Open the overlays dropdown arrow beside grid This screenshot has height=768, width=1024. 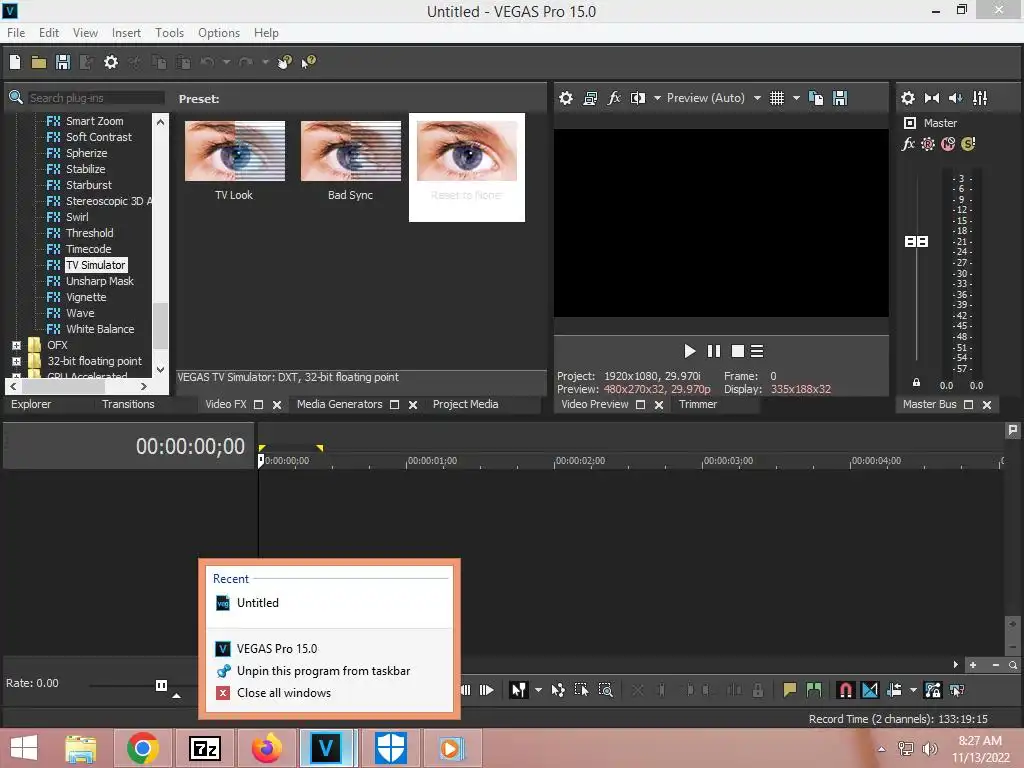(x=796, y=98)
